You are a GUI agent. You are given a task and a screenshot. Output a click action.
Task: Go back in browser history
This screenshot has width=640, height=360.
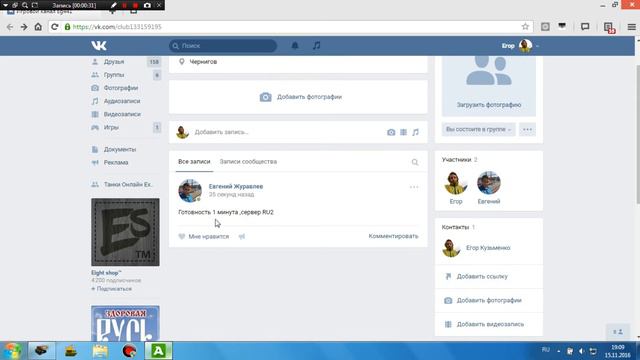click(x=10, y=27)
